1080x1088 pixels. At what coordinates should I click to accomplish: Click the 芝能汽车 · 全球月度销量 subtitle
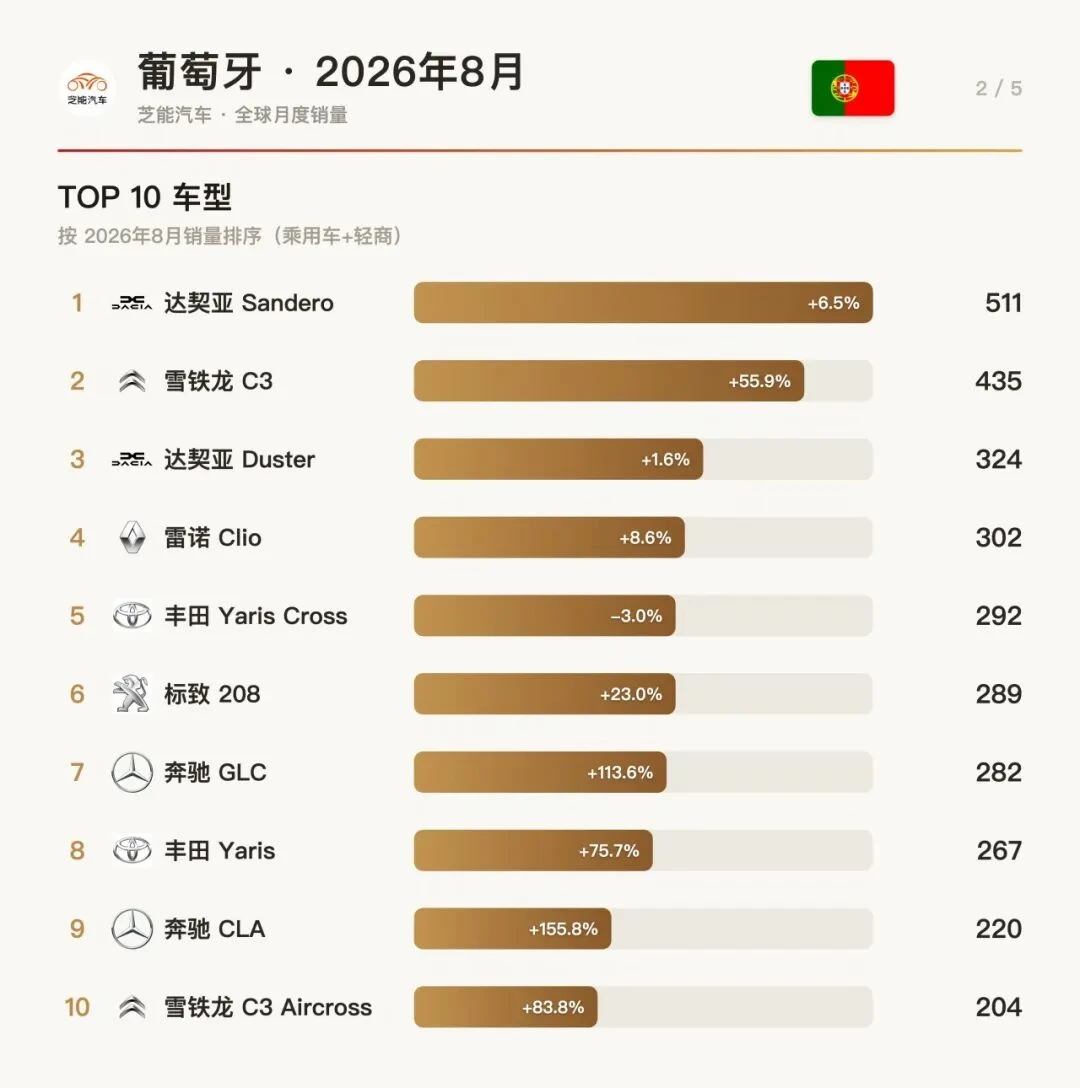click(x=242, y=114)
